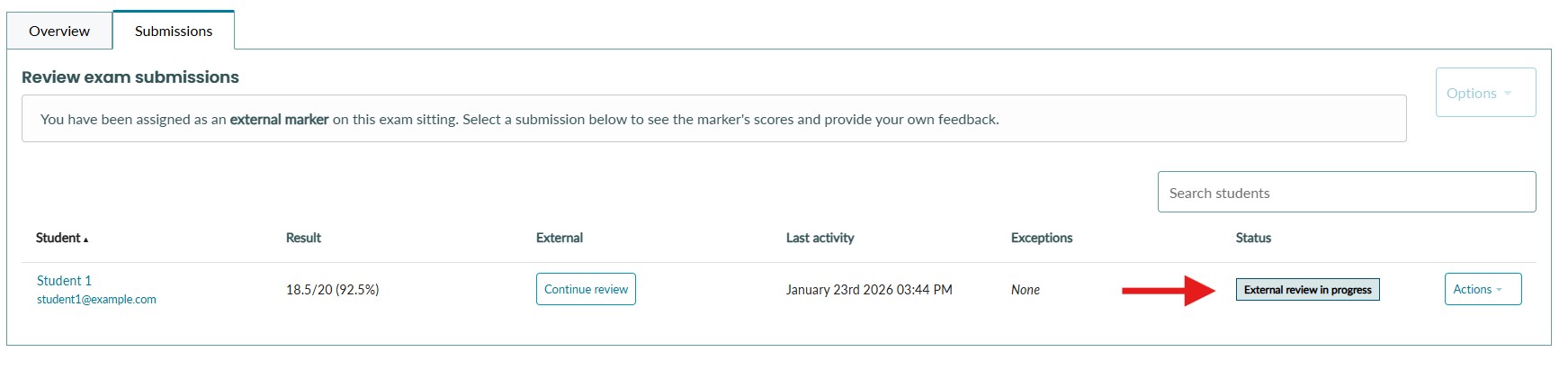
Task: Sort by the Last activity column
Action: click(x=820, y=238)
